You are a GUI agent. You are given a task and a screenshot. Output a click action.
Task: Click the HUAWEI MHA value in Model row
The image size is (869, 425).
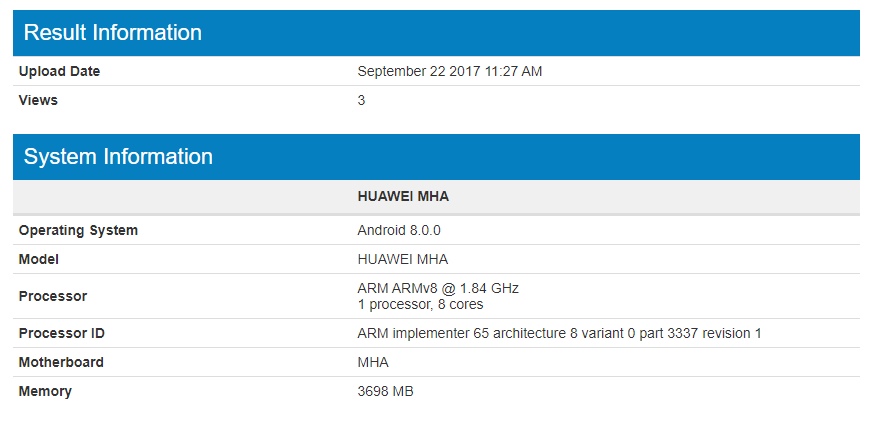(x=403, y=259)
